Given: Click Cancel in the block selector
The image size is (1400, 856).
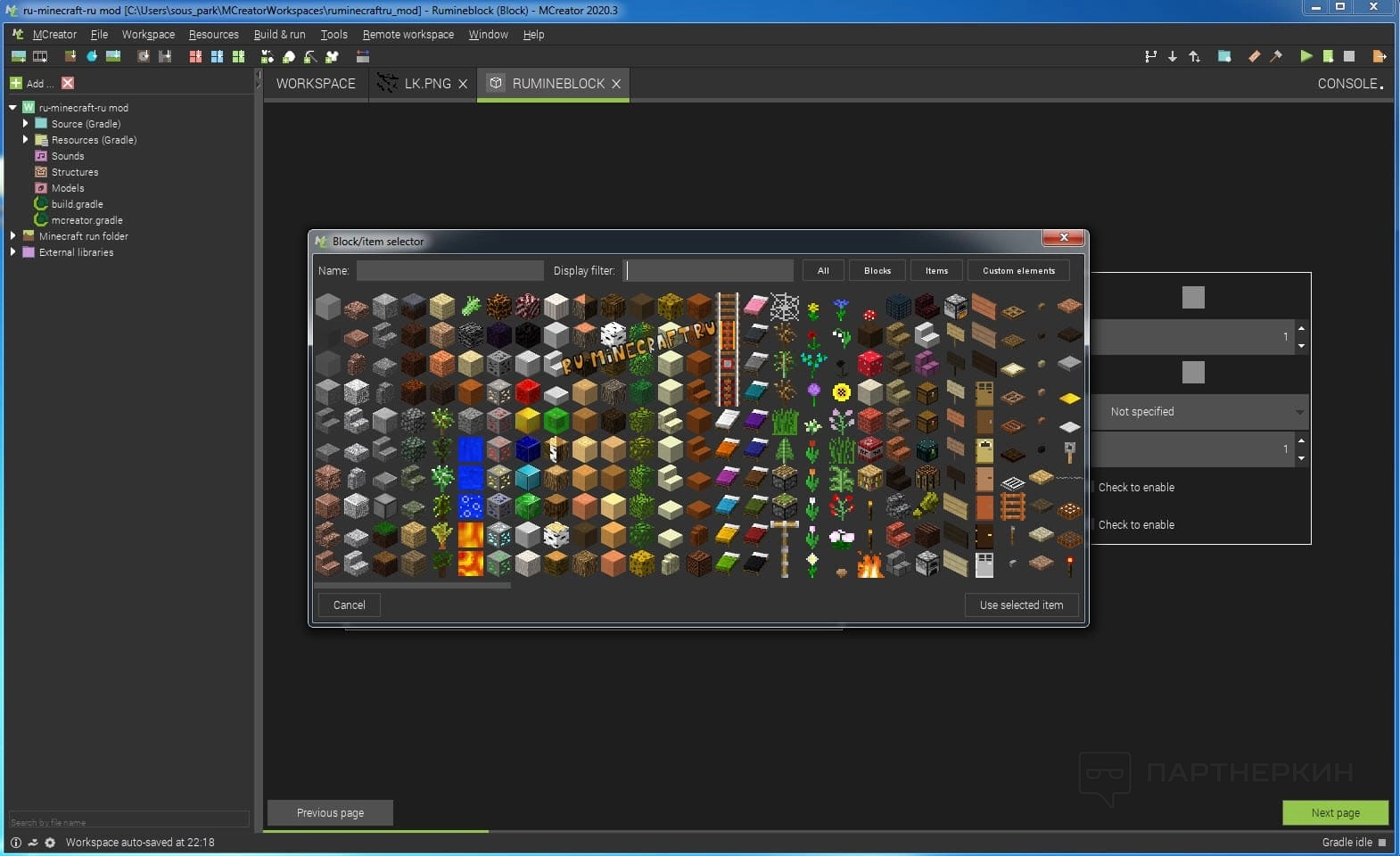Looking at the screenshot, I should pyautogui.click(x=349, y=605).
